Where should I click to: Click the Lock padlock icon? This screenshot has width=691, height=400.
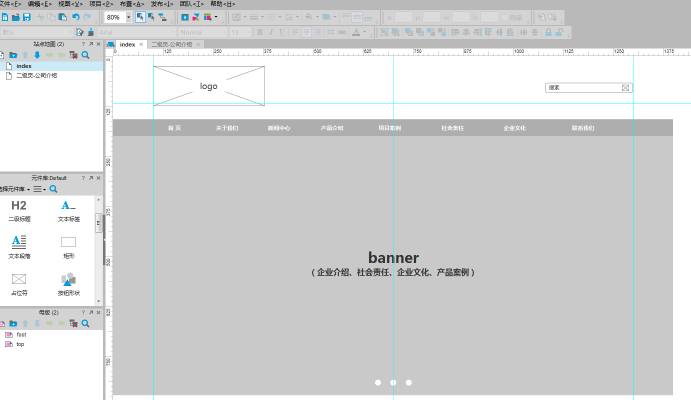click(x=548, y=32)
